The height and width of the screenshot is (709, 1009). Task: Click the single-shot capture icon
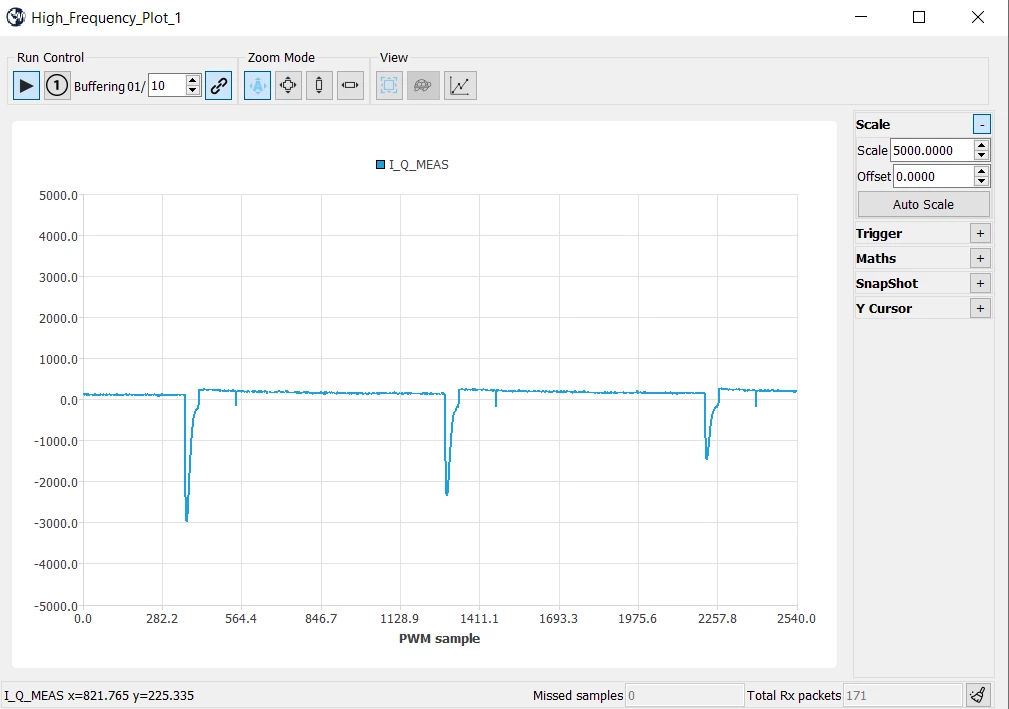[x=57, y=86]
